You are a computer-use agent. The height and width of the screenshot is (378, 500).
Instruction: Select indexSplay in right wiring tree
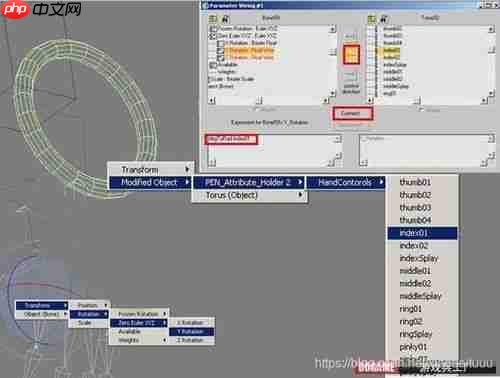pyautogui.click(x=395, y=65)
